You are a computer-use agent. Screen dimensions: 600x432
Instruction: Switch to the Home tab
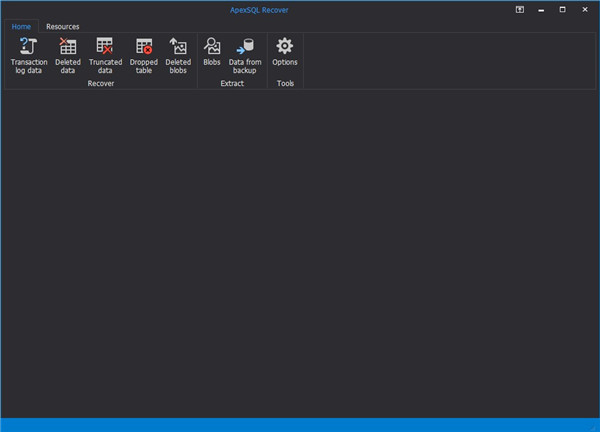[x=21, y=26]
